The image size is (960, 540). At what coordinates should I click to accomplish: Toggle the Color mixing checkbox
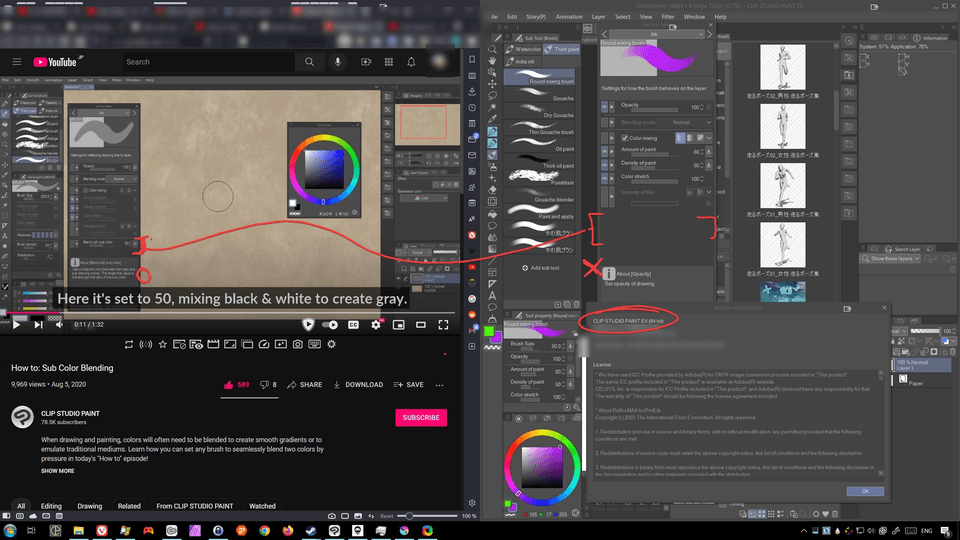pos(624,138)
